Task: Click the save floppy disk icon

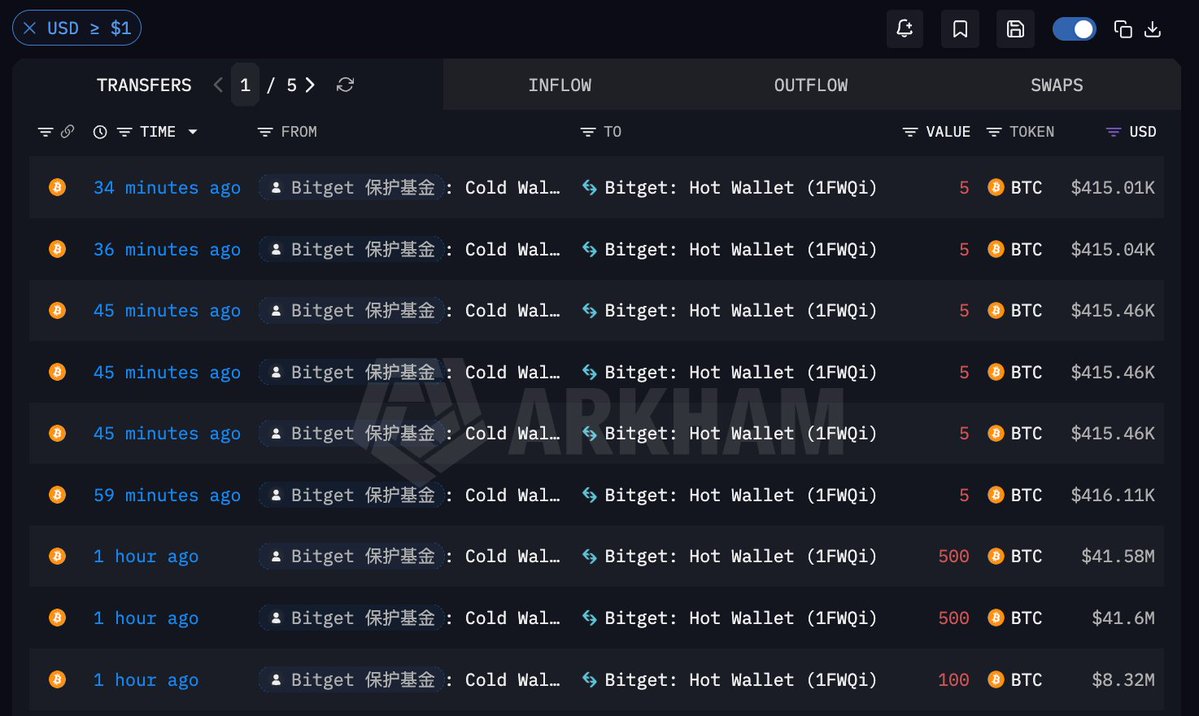Action: pos(1015,29)
